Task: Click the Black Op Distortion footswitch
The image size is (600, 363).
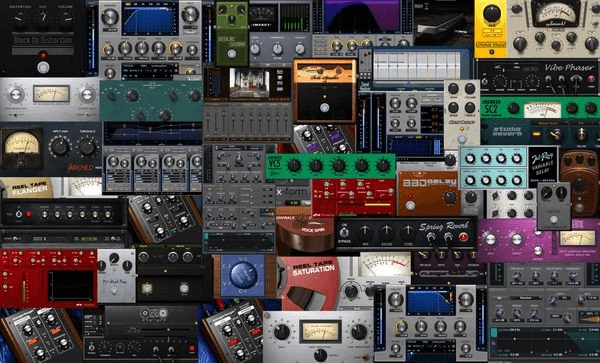Action: point(43,68)
